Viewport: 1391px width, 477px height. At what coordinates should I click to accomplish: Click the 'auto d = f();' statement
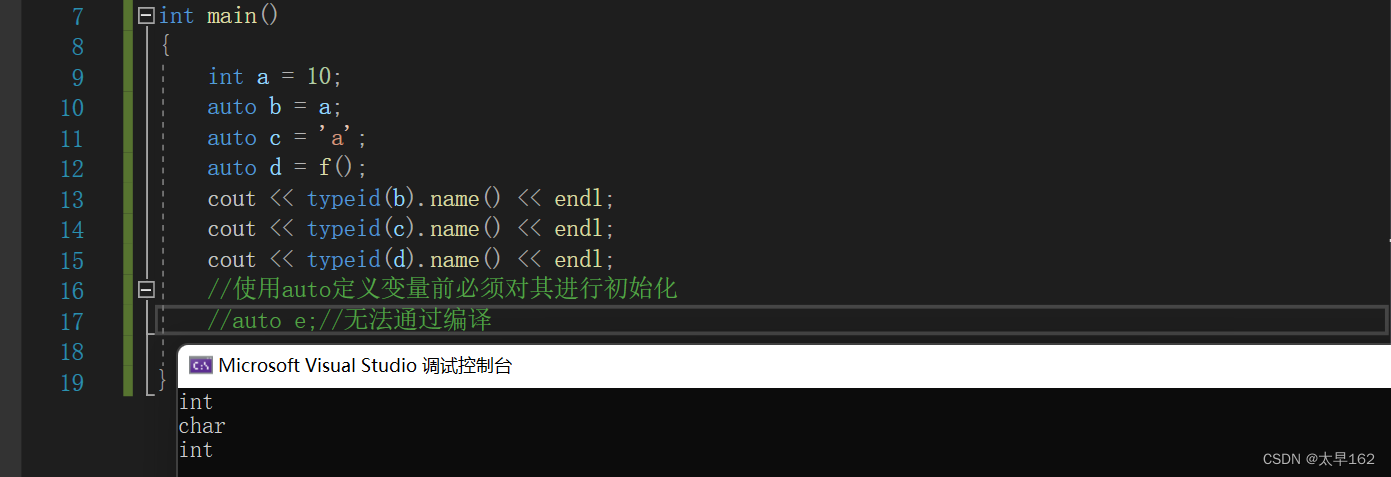click(287, 168)
